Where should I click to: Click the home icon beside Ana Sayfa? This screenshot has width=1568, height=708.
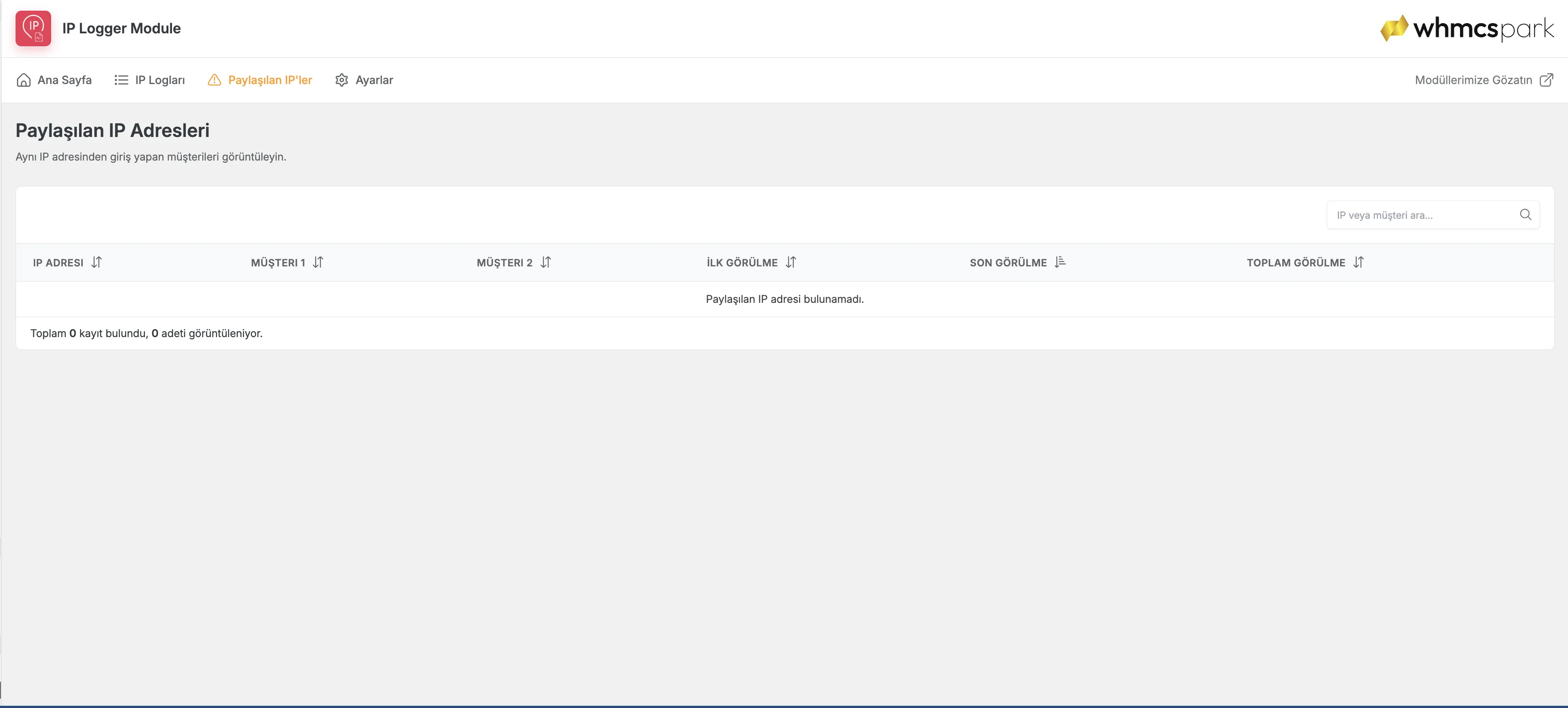pos(24,80)
